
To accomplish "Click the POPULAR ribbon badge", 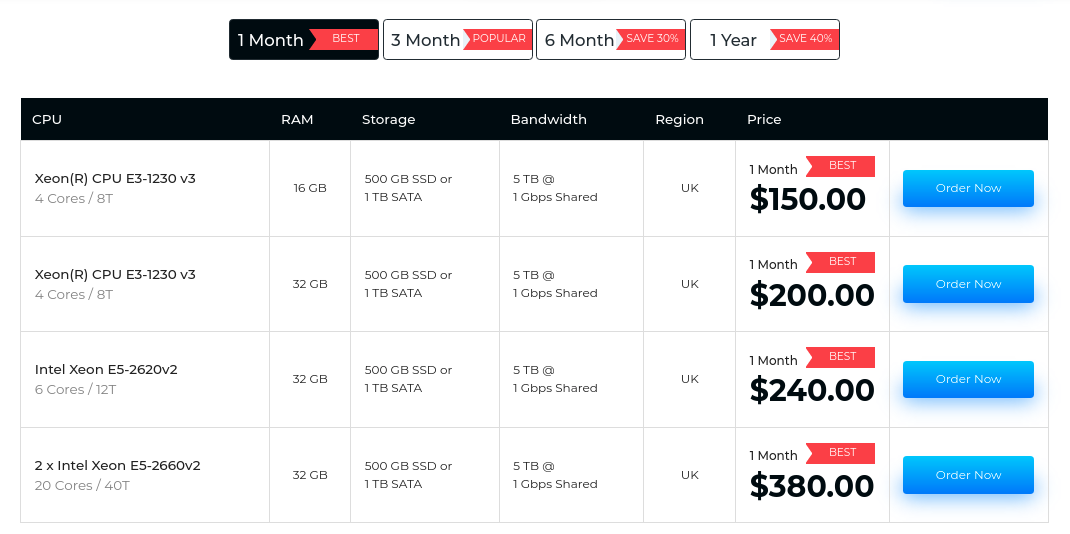I will 498,39.
